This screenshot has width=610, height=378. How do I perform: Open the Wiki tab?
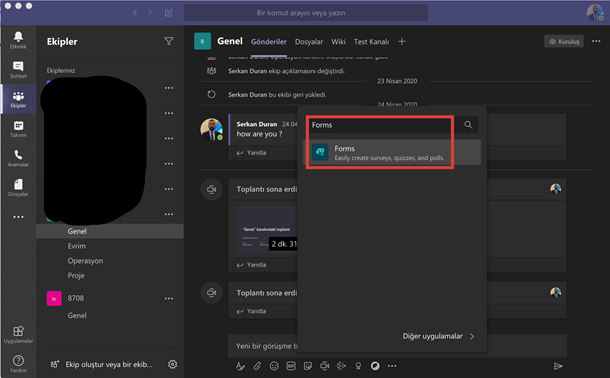(x=338, y=42)
